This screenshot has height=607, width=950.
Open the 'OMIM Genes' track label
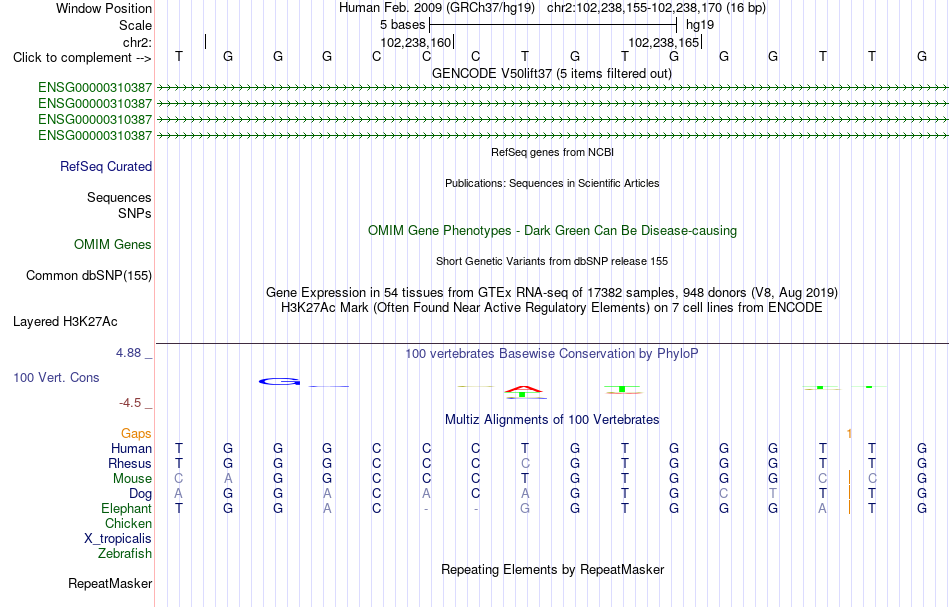coord(113,244)
